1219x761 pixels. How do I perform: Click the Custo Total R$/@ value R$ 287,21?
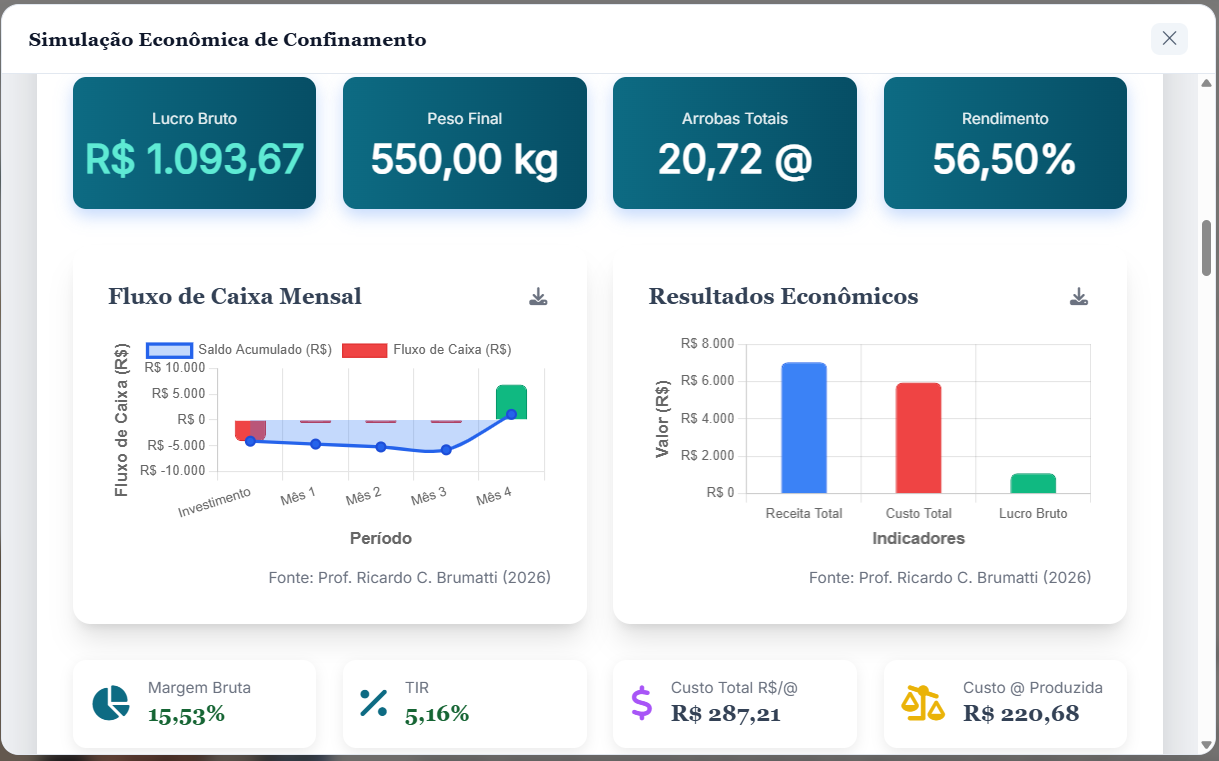click(726, 714)
